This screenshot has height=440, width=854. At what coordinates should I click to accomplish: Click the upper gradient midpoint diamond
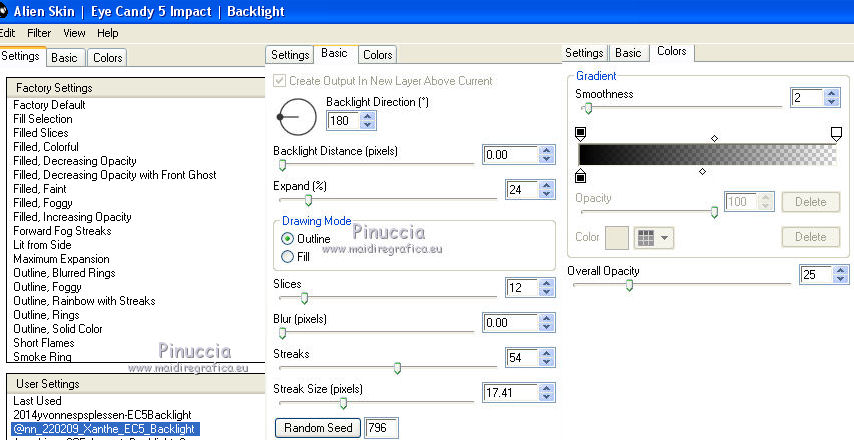click(x=714, y=138)
